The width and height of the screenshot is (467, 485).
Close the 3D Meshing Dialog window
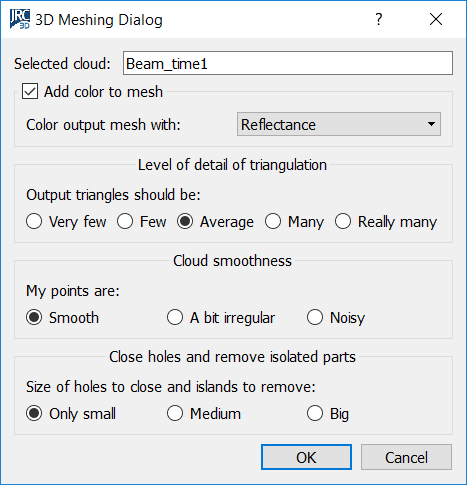pyautogui.click(x=436, y=19)
